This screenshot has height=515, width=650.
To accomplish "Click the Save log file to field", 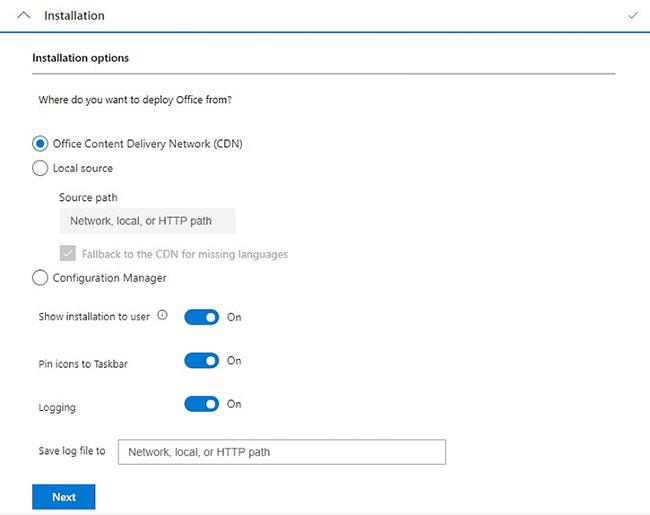I will 282,452.
